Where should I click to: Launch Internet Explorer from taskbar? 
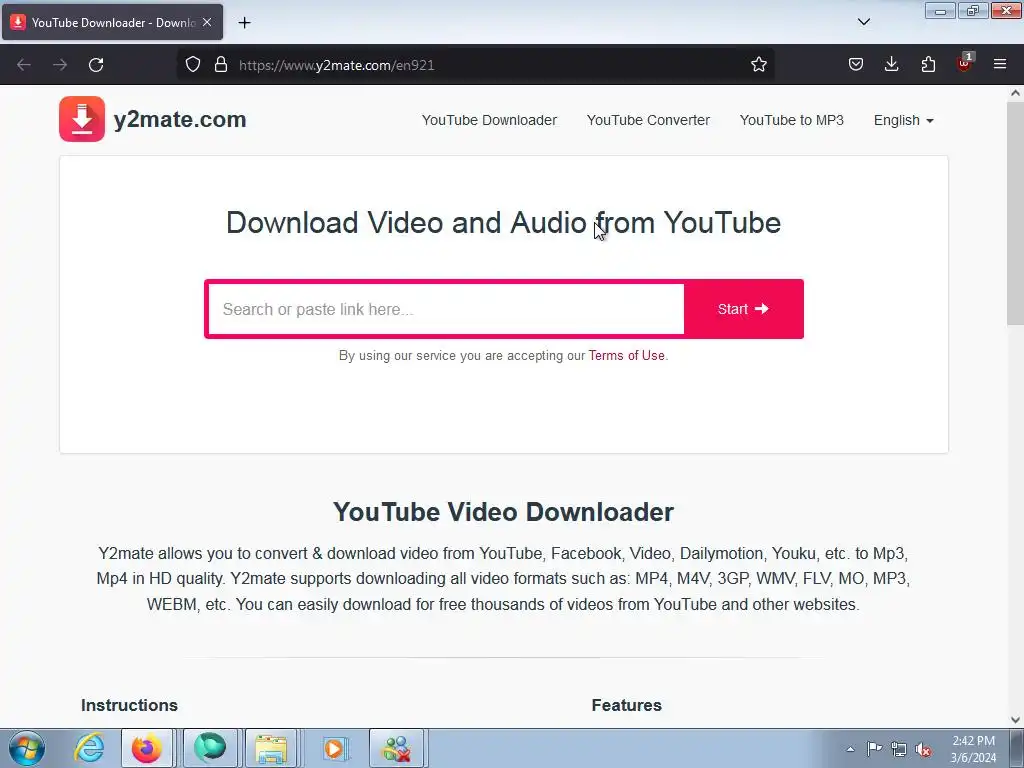[89, 748]
